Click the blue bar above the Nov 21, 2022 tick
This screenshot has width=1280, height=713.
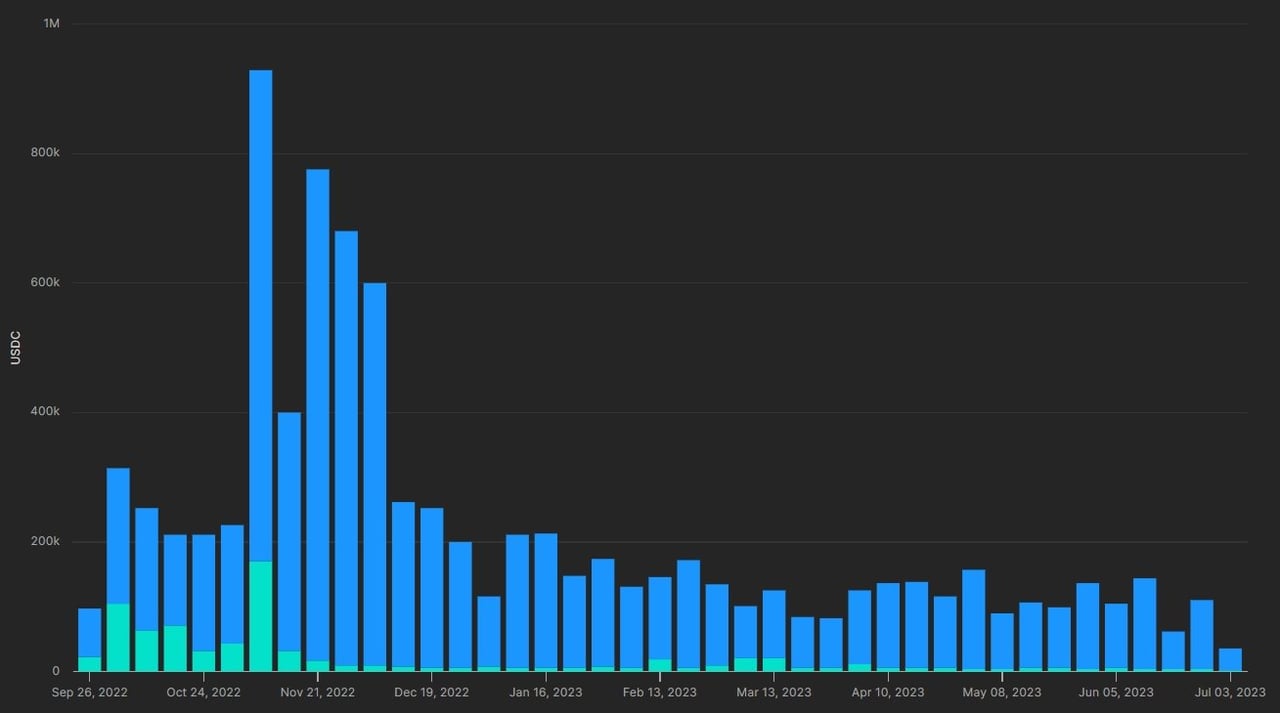[x=318, y=415]
